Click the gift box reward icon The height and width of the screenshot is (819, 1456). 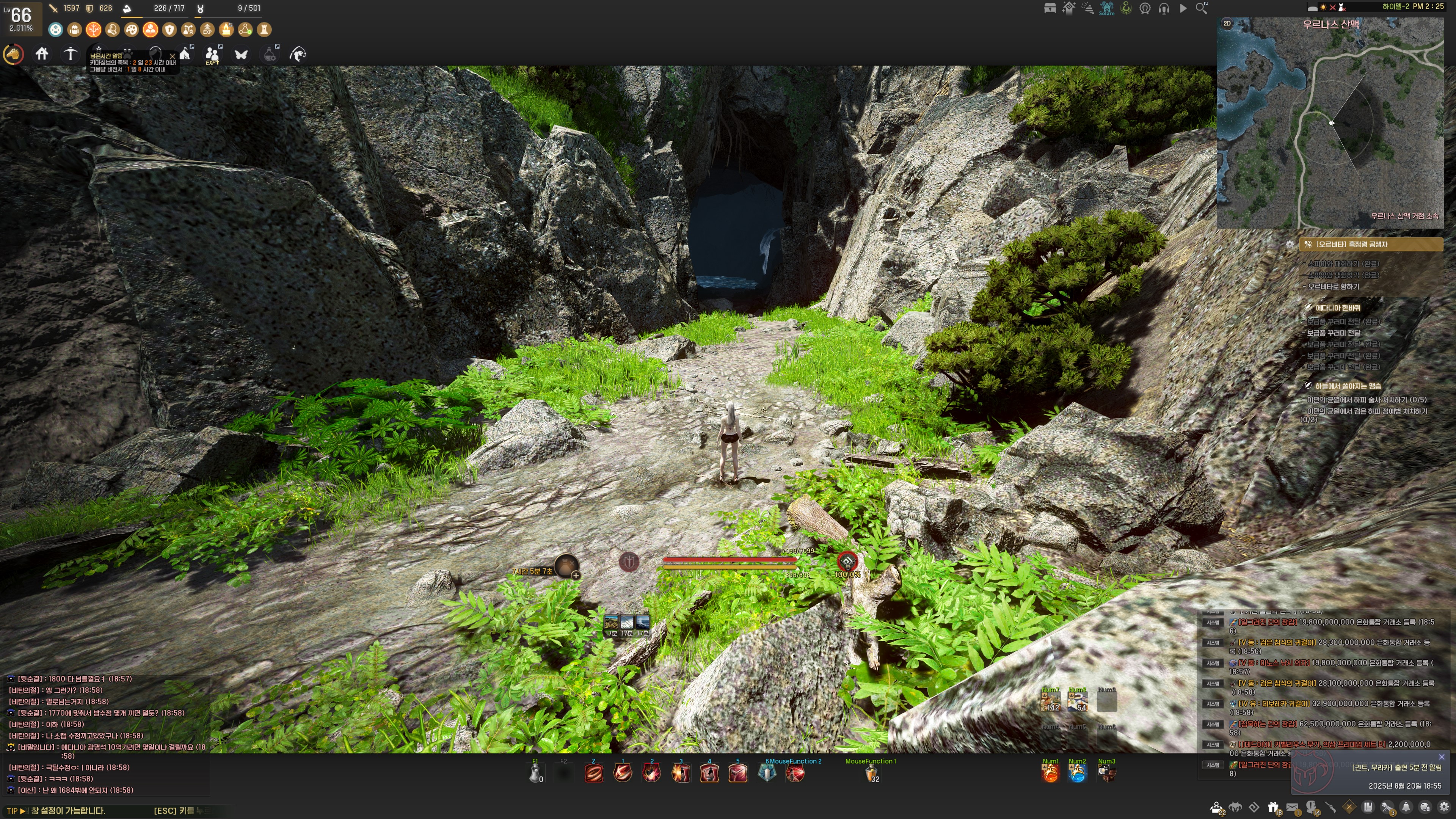click(x=1273, y=808)
